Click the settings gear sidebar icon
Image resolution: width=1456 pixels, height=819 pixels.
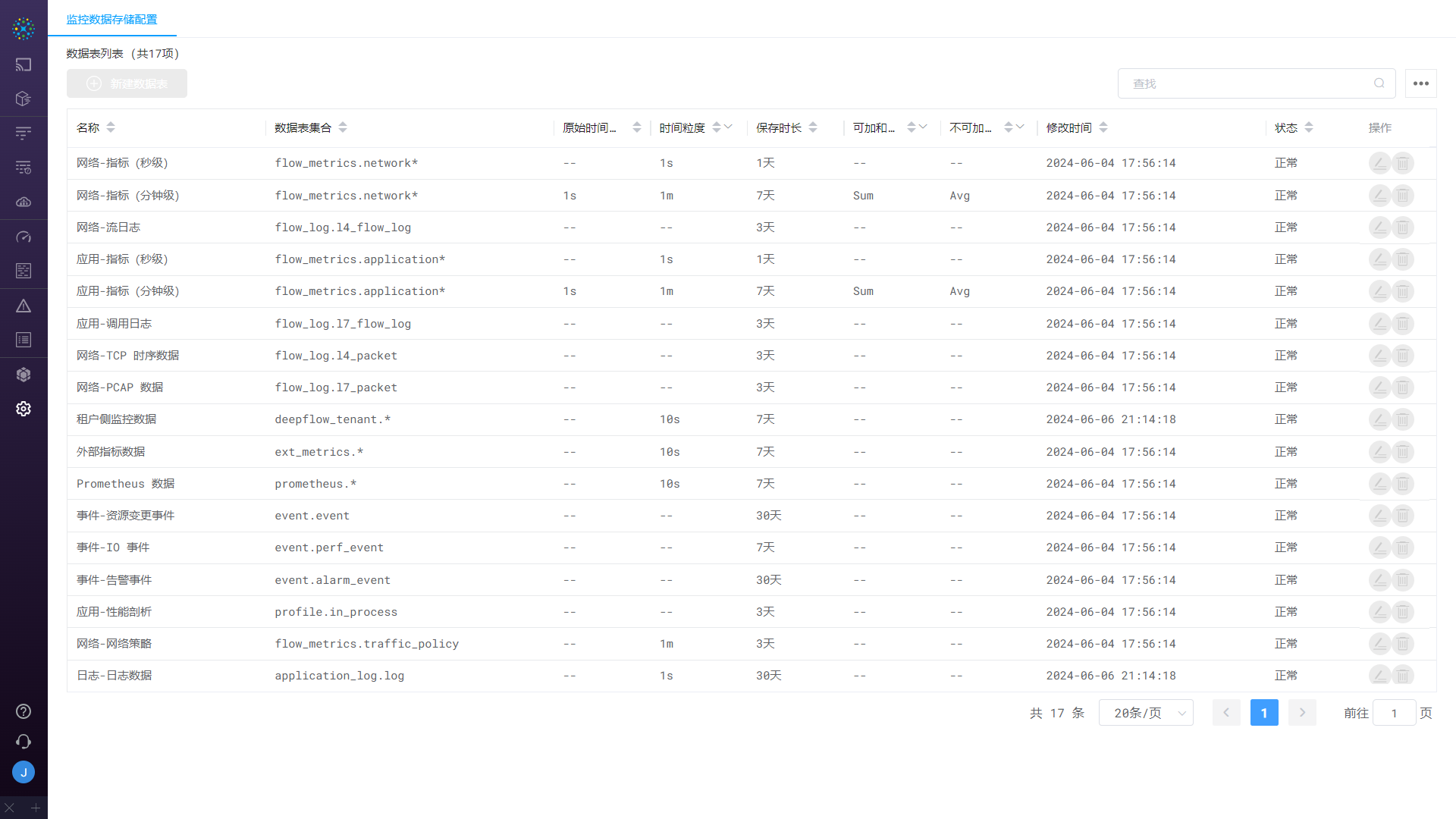point(24,409)
